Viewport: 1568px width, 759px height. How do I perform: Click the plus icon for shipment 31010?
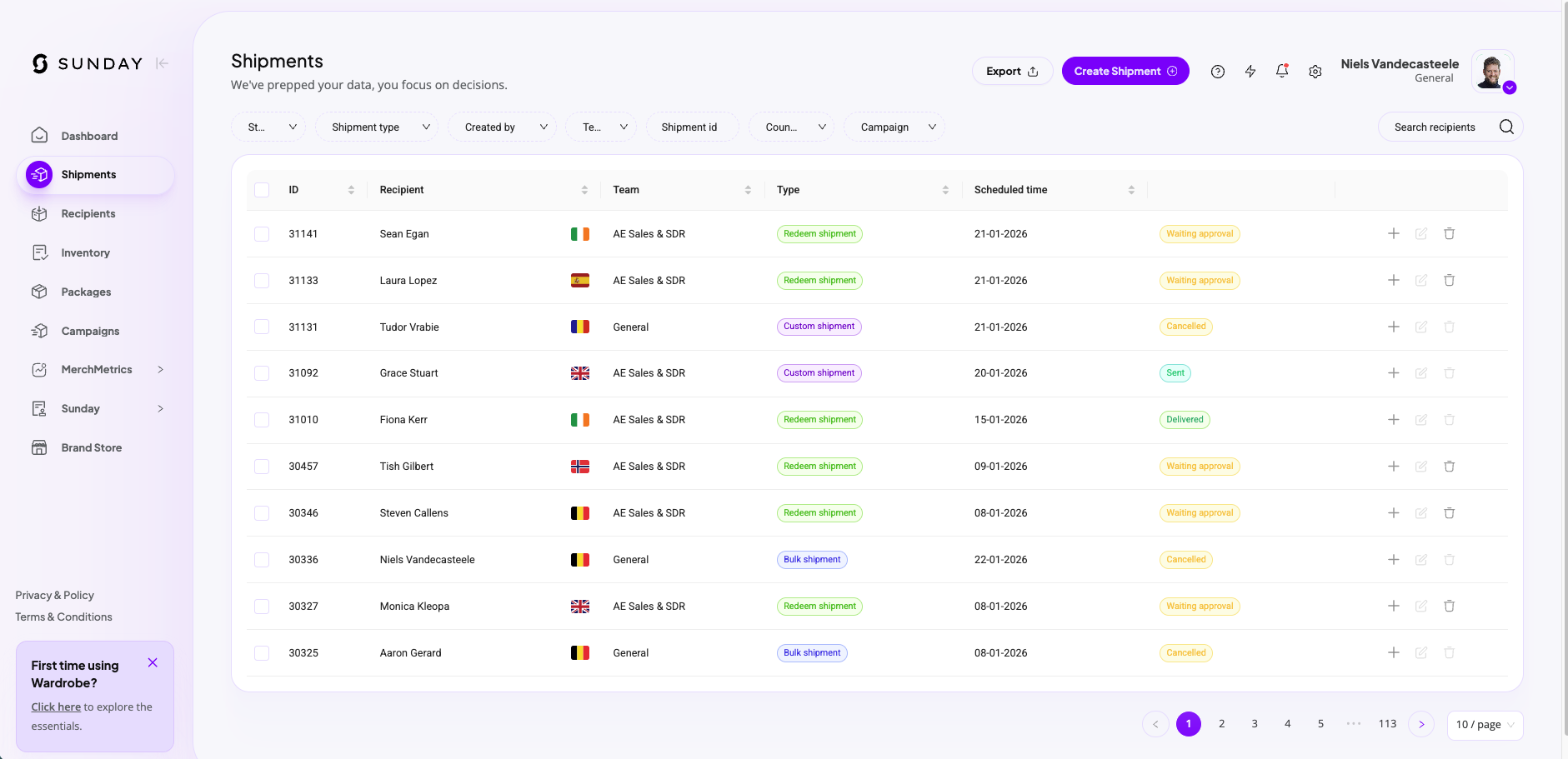(1394, 420)
